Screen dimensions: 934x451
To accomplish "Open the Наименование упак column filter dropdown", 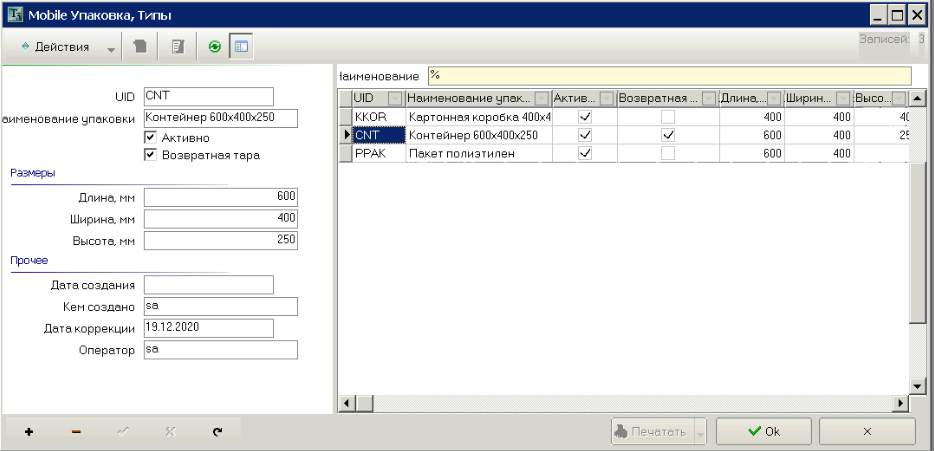I will (542, 98).
